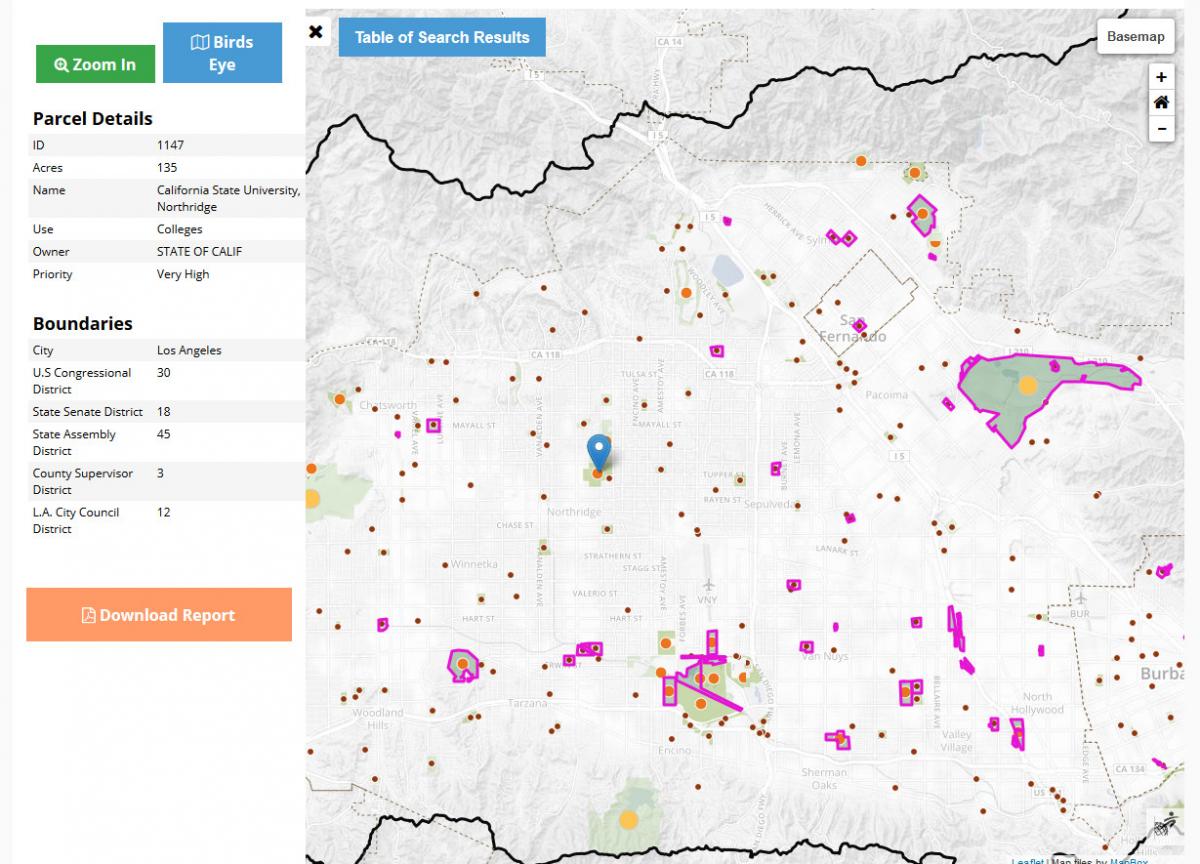Click State Senate District value 18

click(164, 411)
